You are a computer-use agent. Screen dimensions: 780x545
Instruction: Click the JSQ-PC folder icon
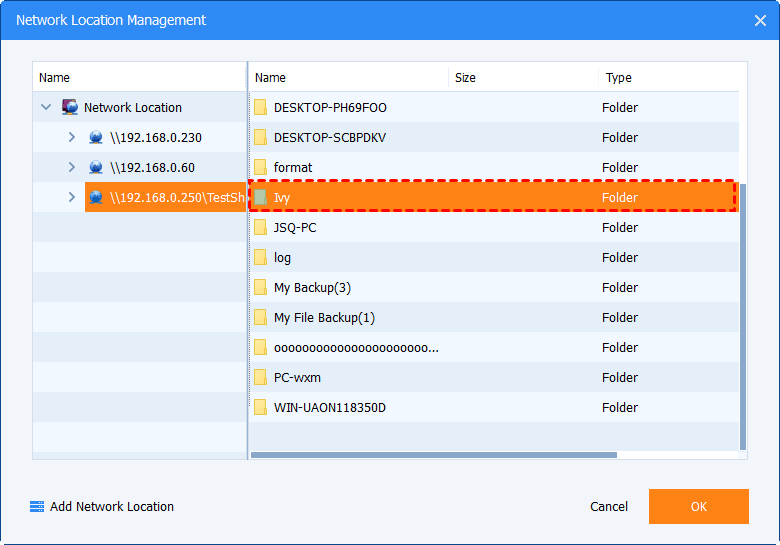tap(260, 227)
